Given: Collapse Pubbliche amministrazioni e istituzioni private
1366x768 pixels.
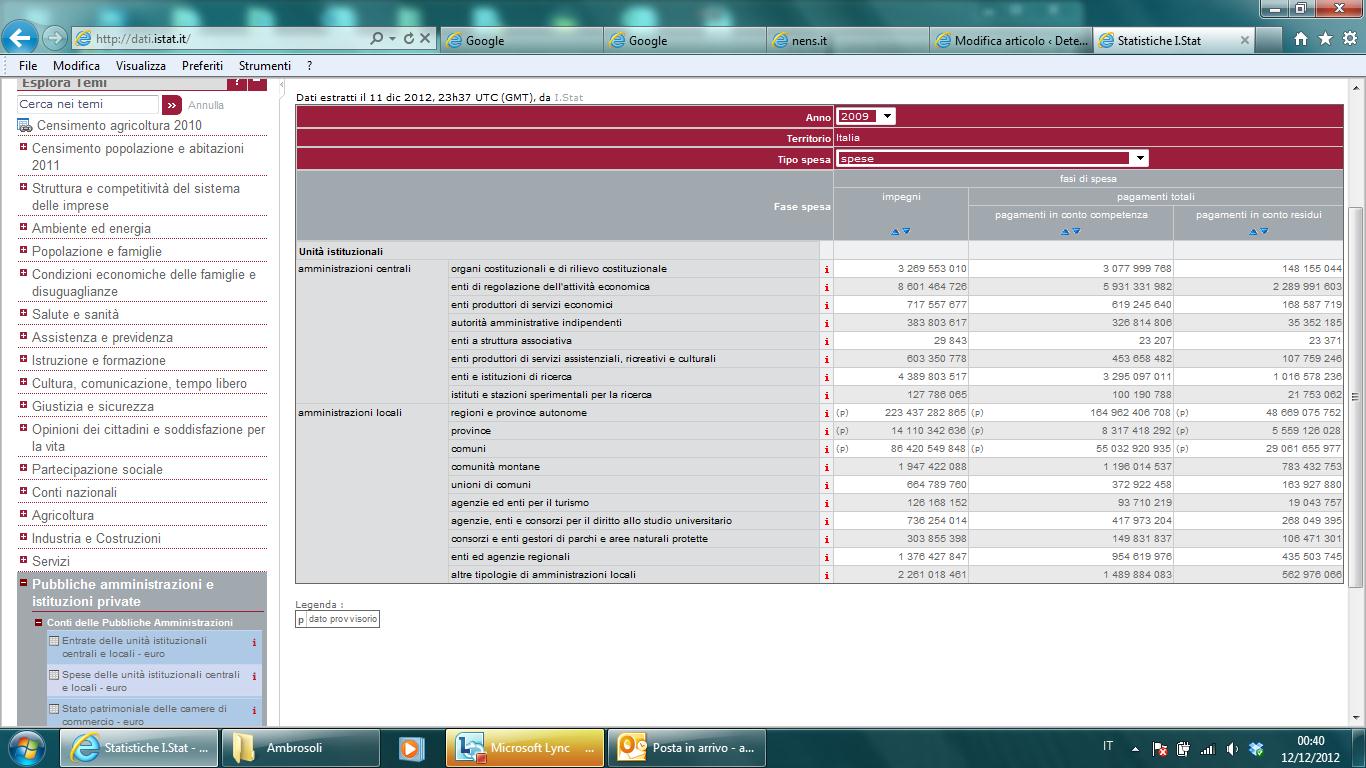Looking at the screenshot, I should tap(23, 583).
